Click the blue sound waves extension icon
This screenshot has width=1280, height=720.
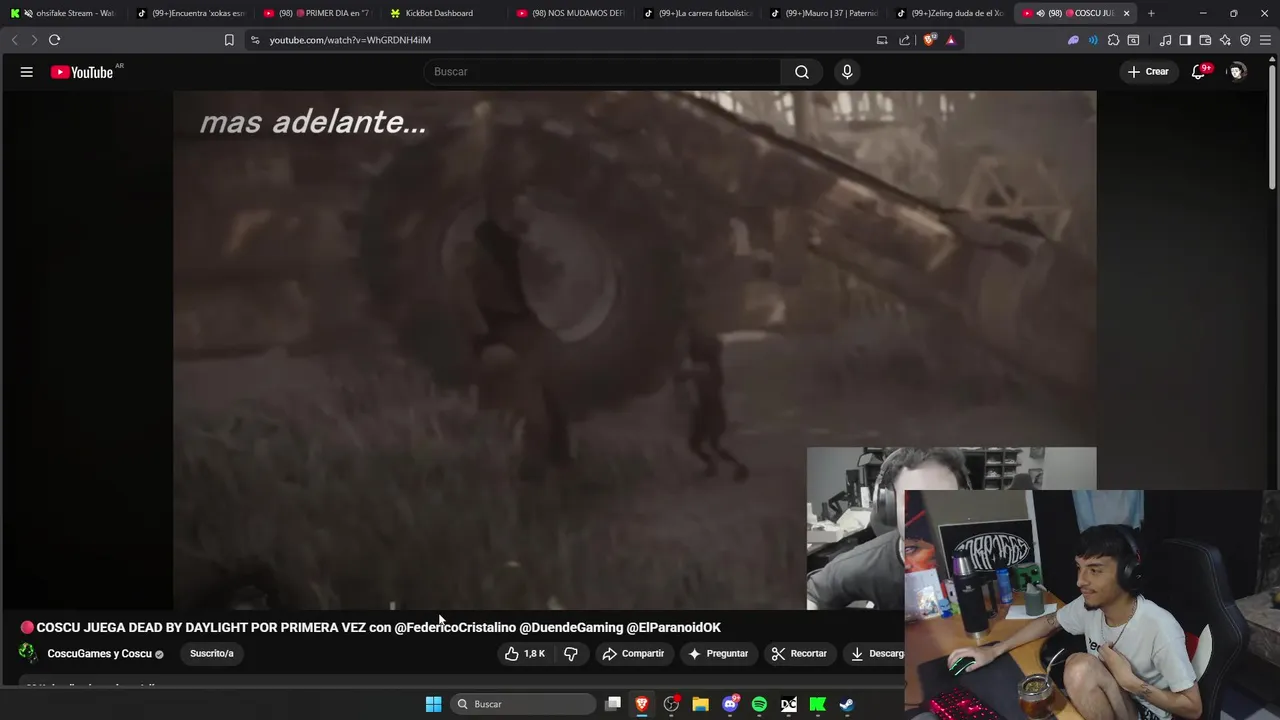click(1093, 40)
